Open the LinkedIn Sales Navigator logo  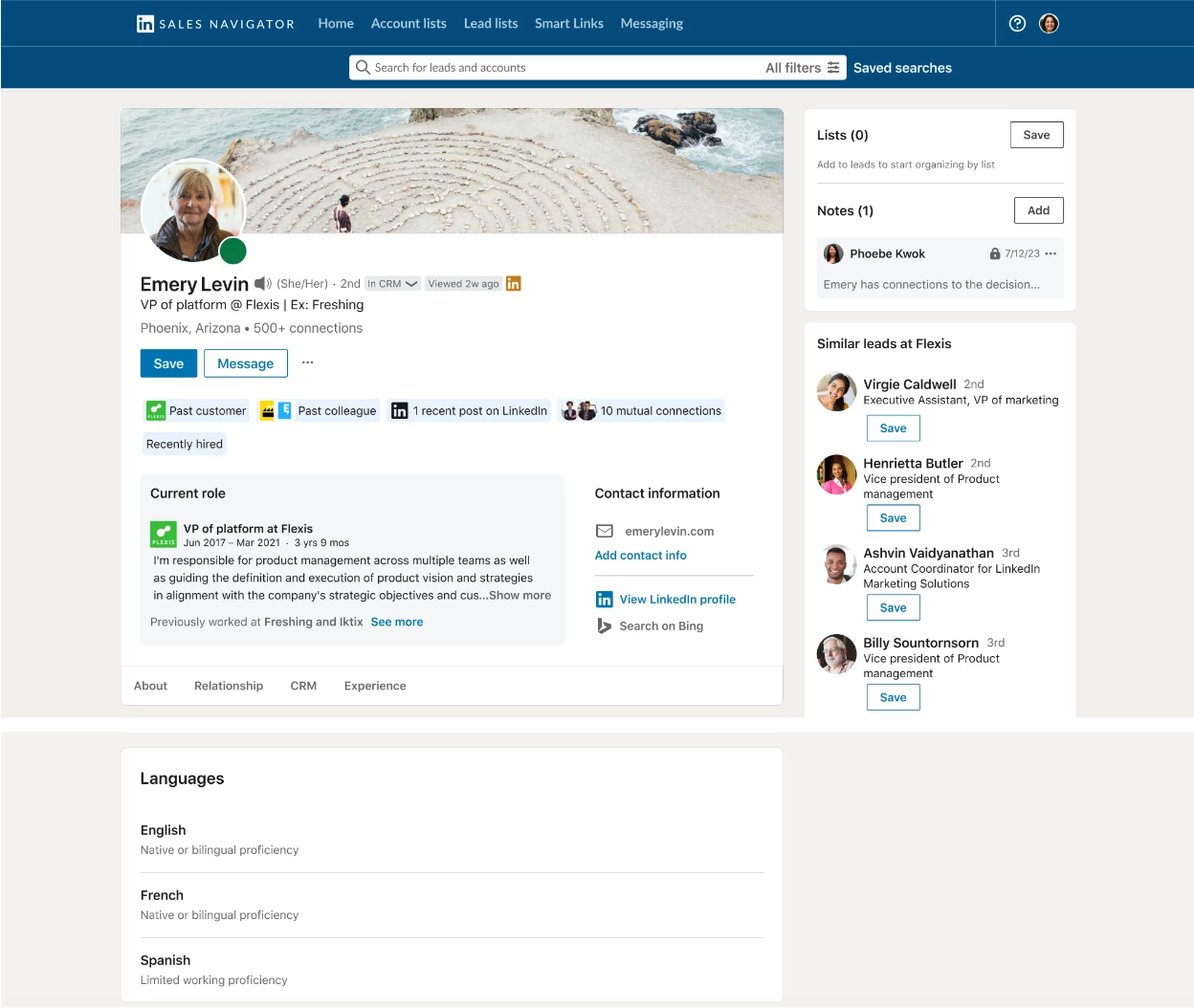[x=215, y=24]
